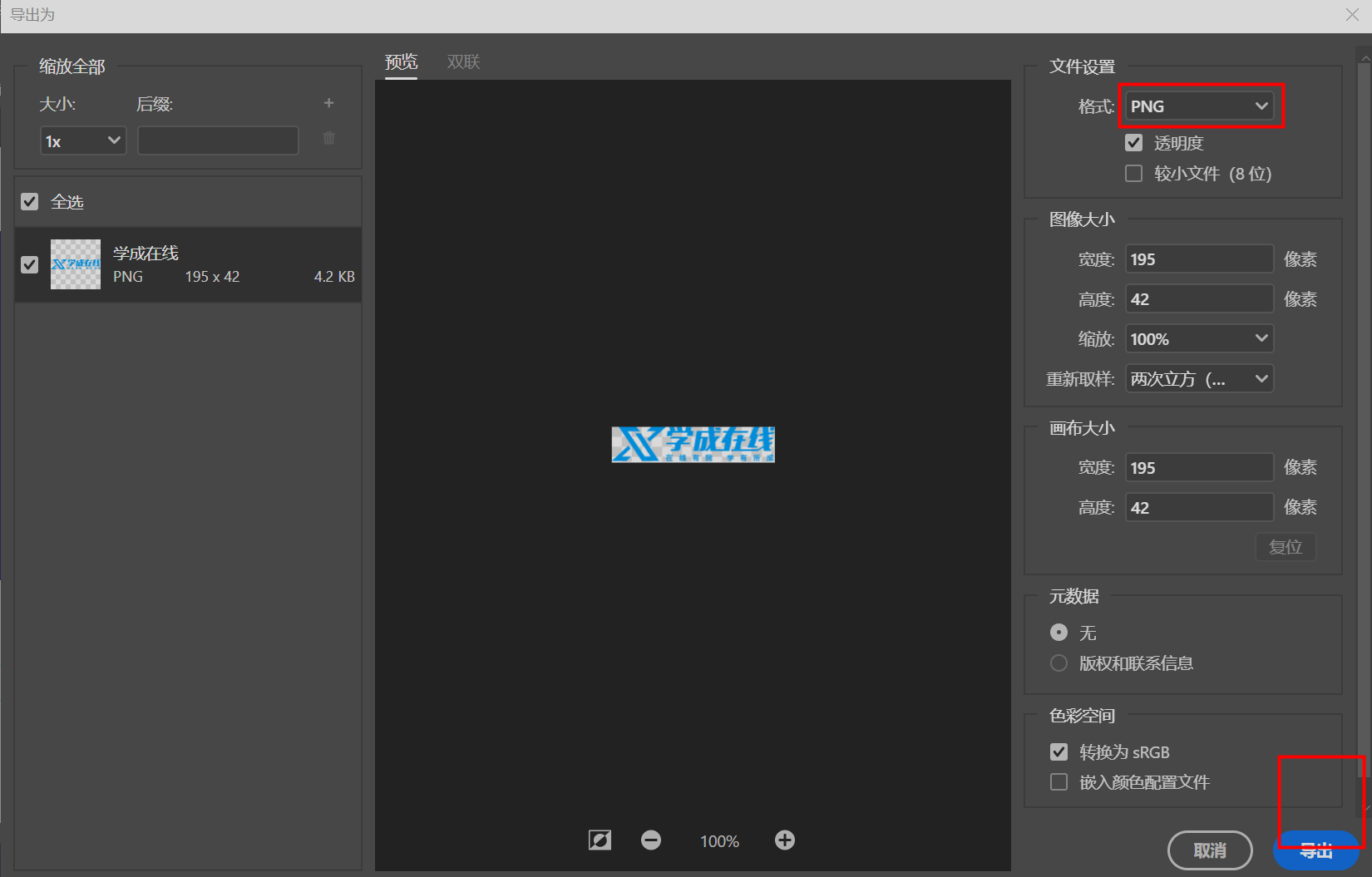
Task: Select 版权和联系信息 radio button
Action: [x=1059, y=663]
